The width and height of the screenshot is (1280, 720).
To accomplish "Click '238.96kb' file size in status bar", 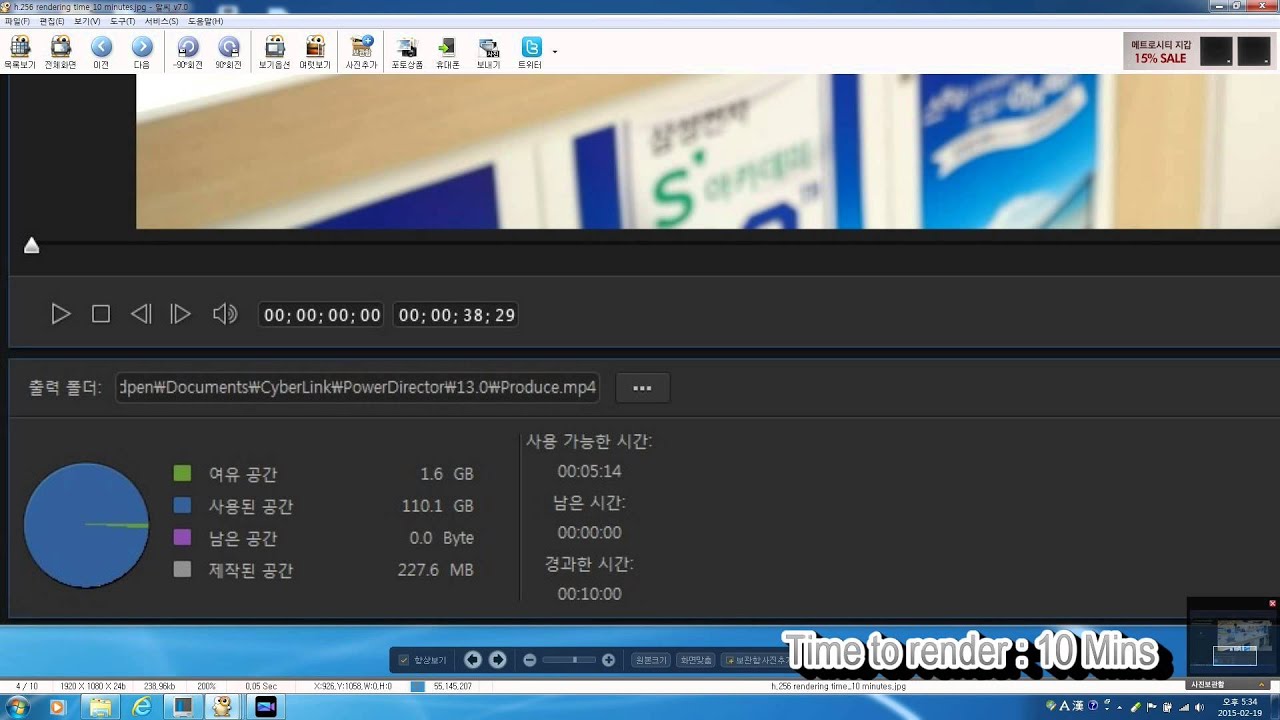I will click(160, 687).
